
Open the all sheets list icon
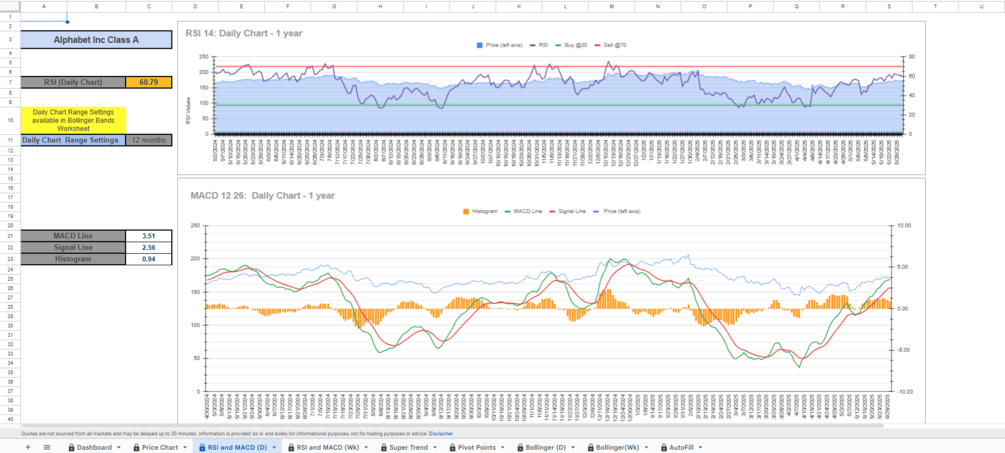click(x=47, y=447)
